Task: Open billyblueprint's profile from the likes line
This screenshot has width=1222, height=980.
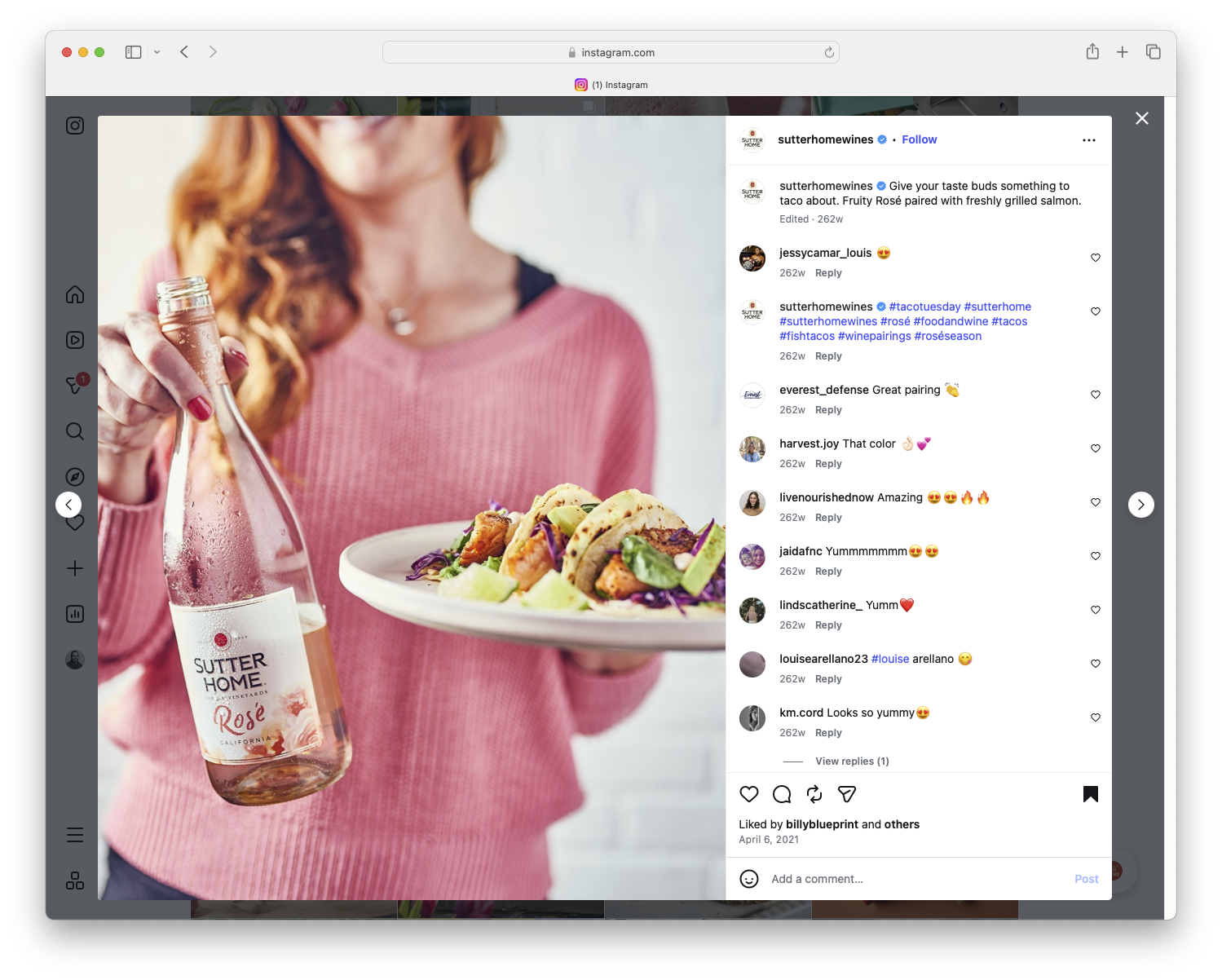Action: (x=822, y=824)
